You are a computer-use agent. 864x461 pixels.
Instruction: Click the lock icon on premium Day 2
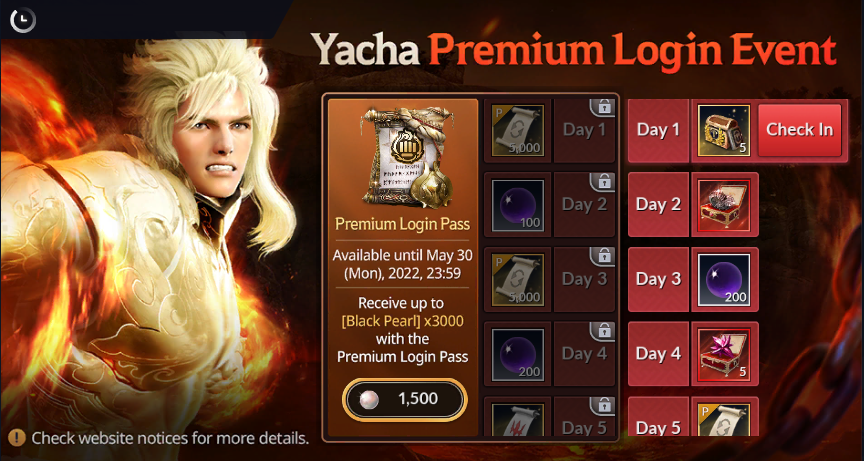coord(603,181)
